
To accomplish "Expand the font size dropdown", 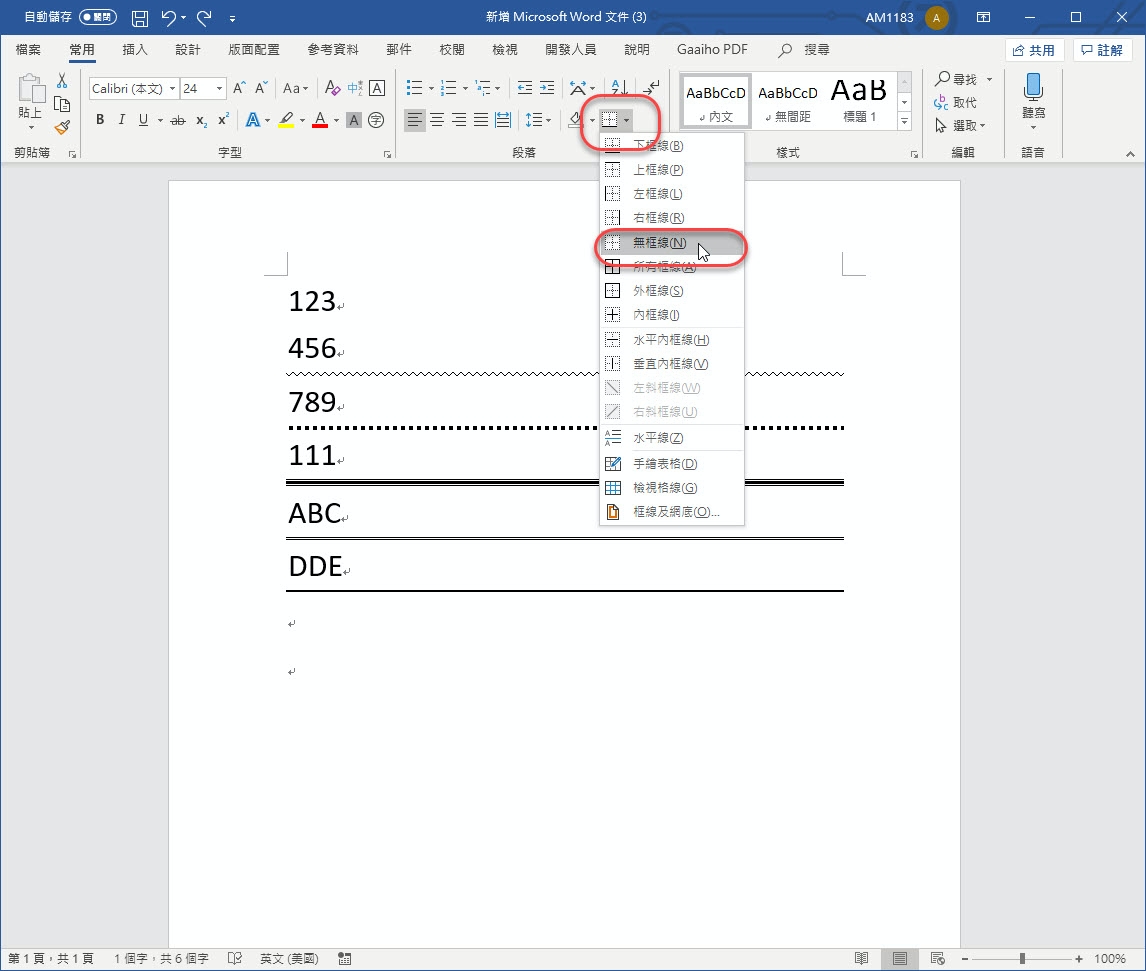I will pyautogui.click(x=219, y=89).
